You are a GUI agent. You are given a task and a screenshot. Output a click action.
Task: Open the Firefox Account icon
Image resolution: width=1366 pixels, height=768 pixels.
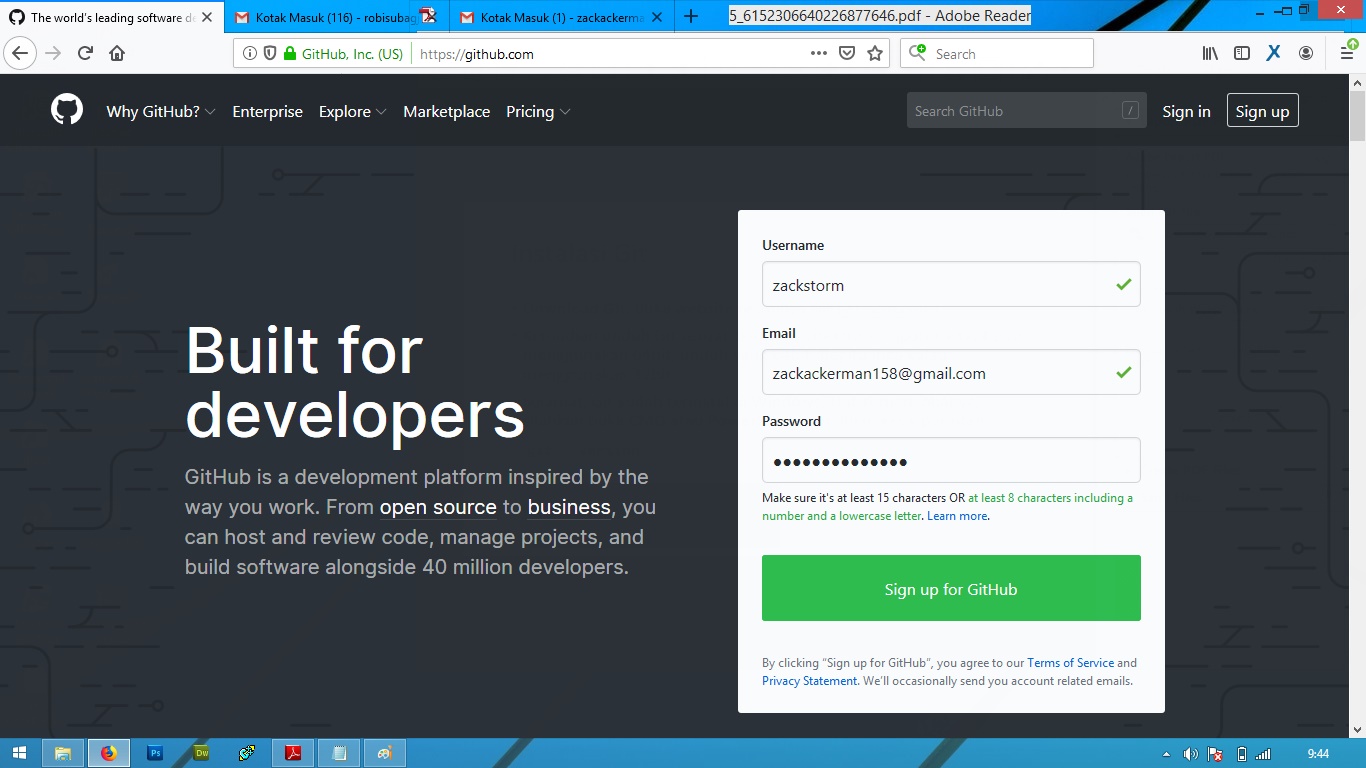1305,53
